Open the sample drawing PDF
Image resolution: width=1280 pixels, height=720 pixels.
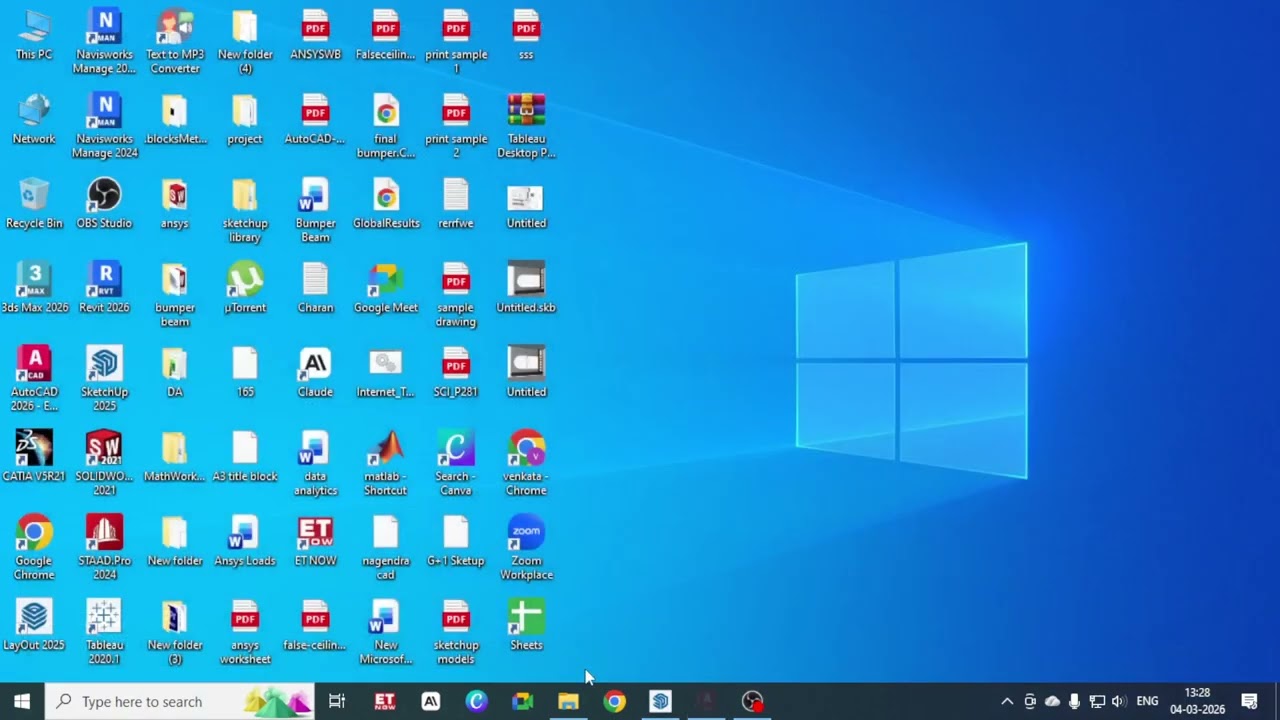pos(456,295)
